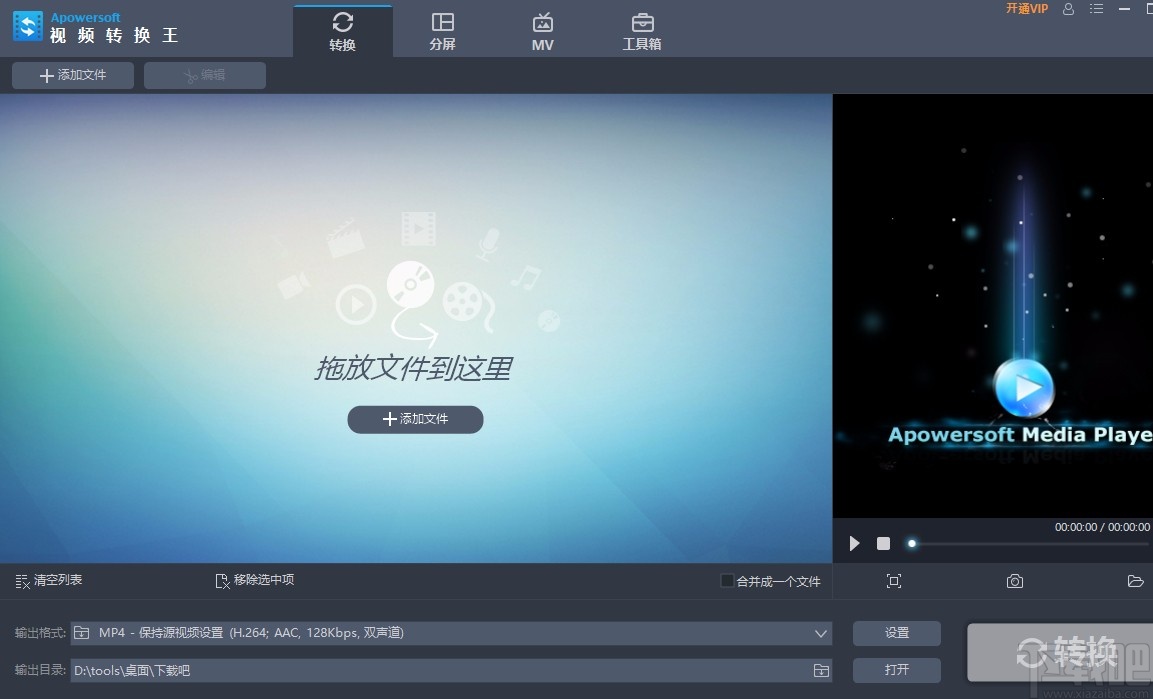Open the 工具箱 Toolbox panel
1153x699 pixels.
642,28
